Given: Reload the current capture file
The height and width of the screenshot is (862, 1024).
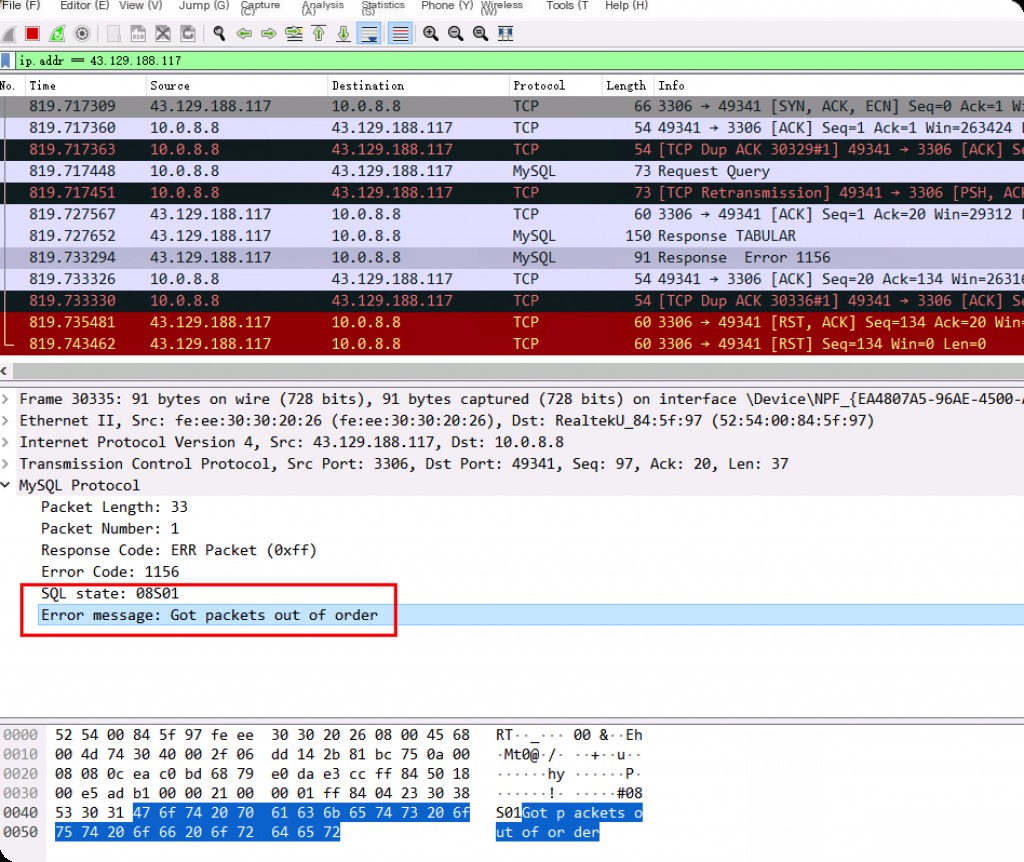Looking at the screenshot, I should 188,33.
